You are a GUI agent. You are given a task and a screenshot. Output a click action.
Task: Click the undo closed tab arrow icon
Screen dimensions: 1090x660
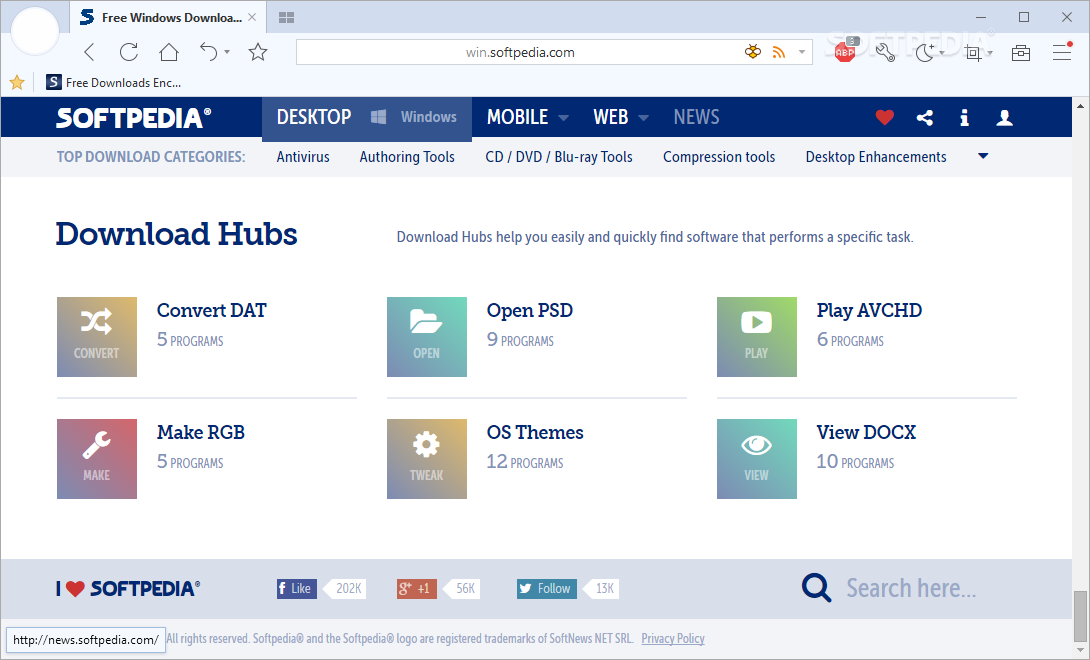pos(209,52)
